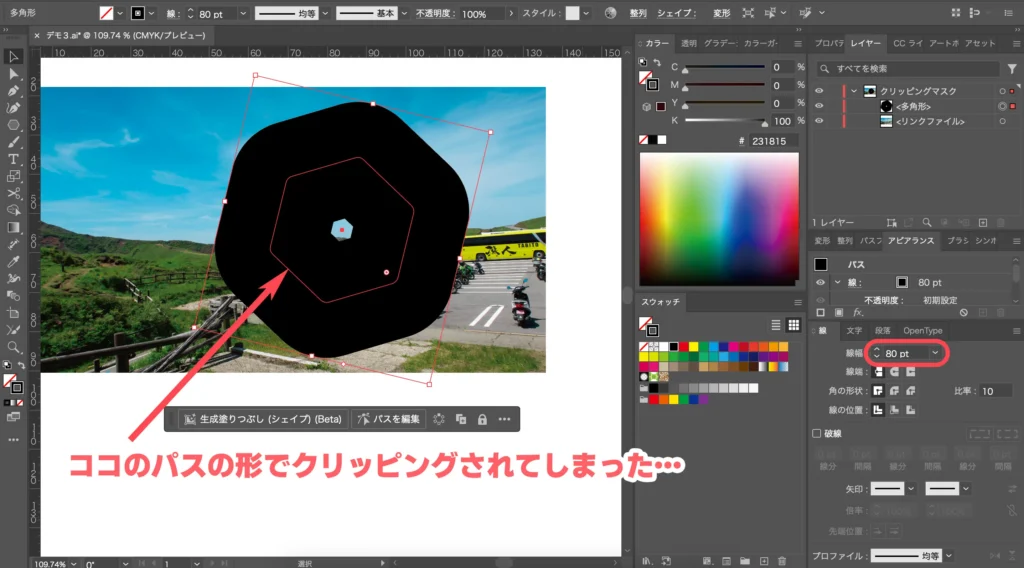The width and height of the screenshot is (1024, 568).
Task: Swap fill and stroke in the Color panel
Action: (x=657, y=63)
